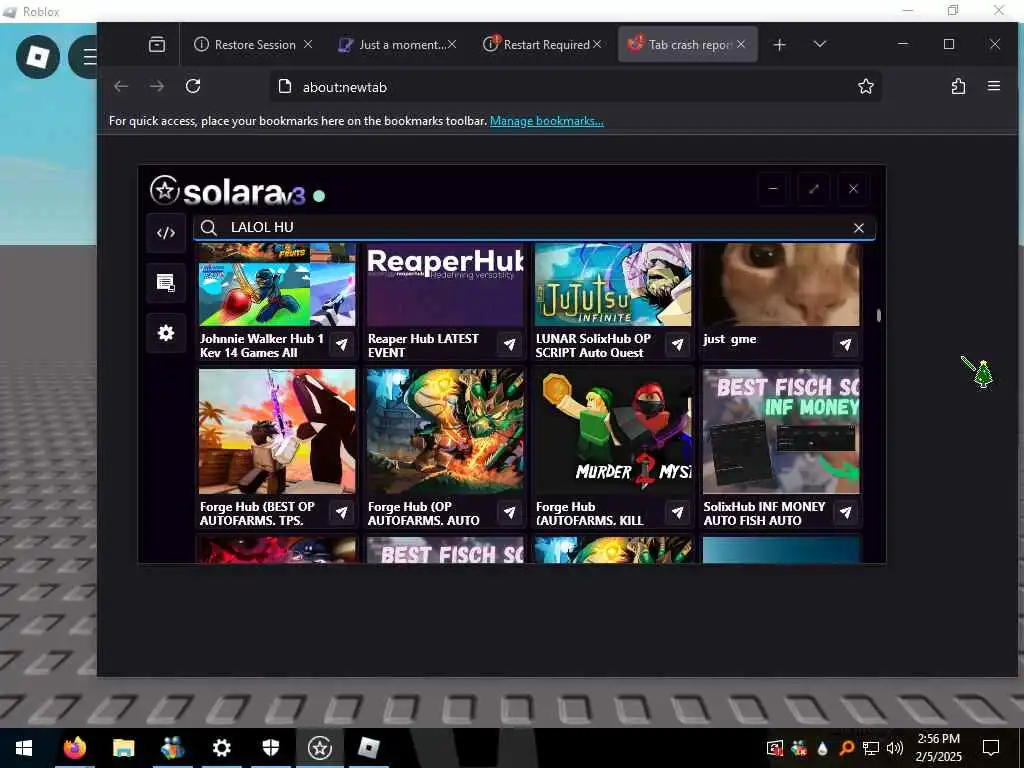Click the Solara star logo
1024x768 pixels.
164,191
